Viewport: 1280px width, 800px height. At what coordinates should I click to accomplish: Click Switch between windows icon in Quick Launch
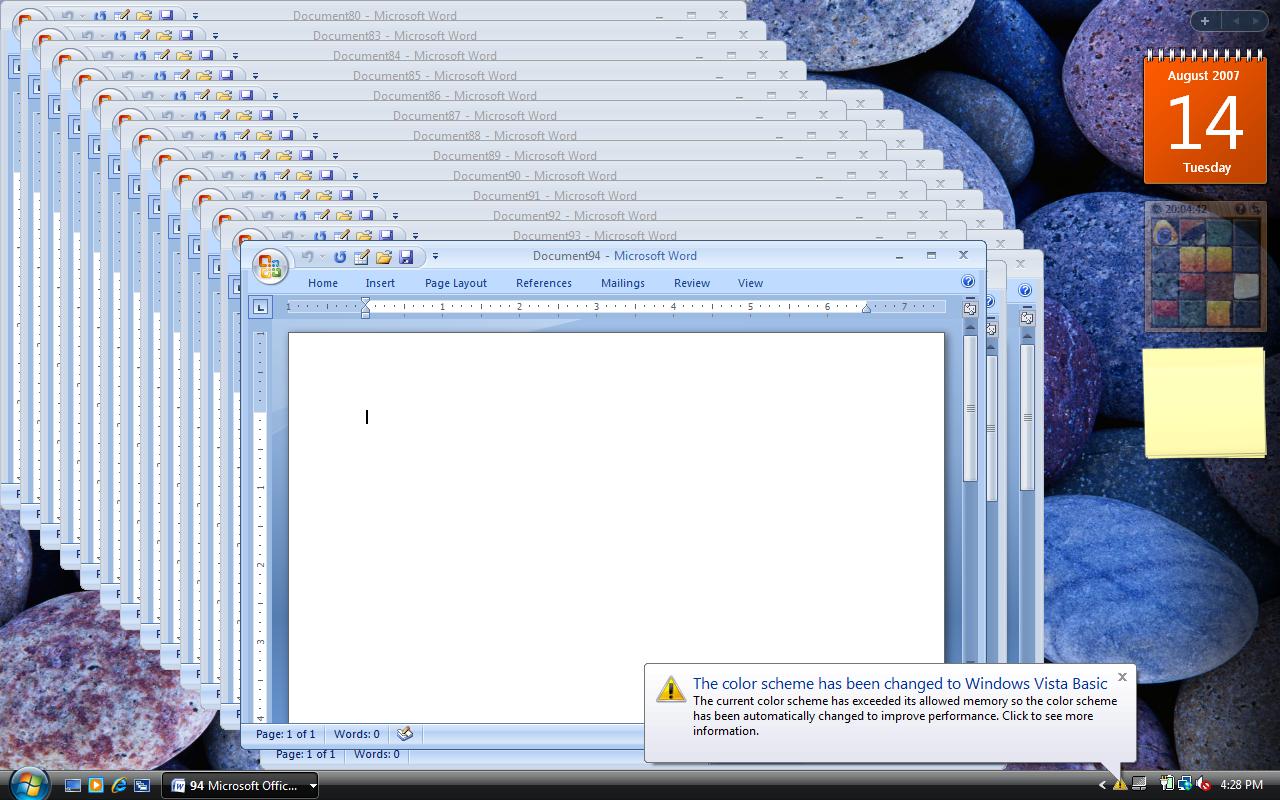142,785
